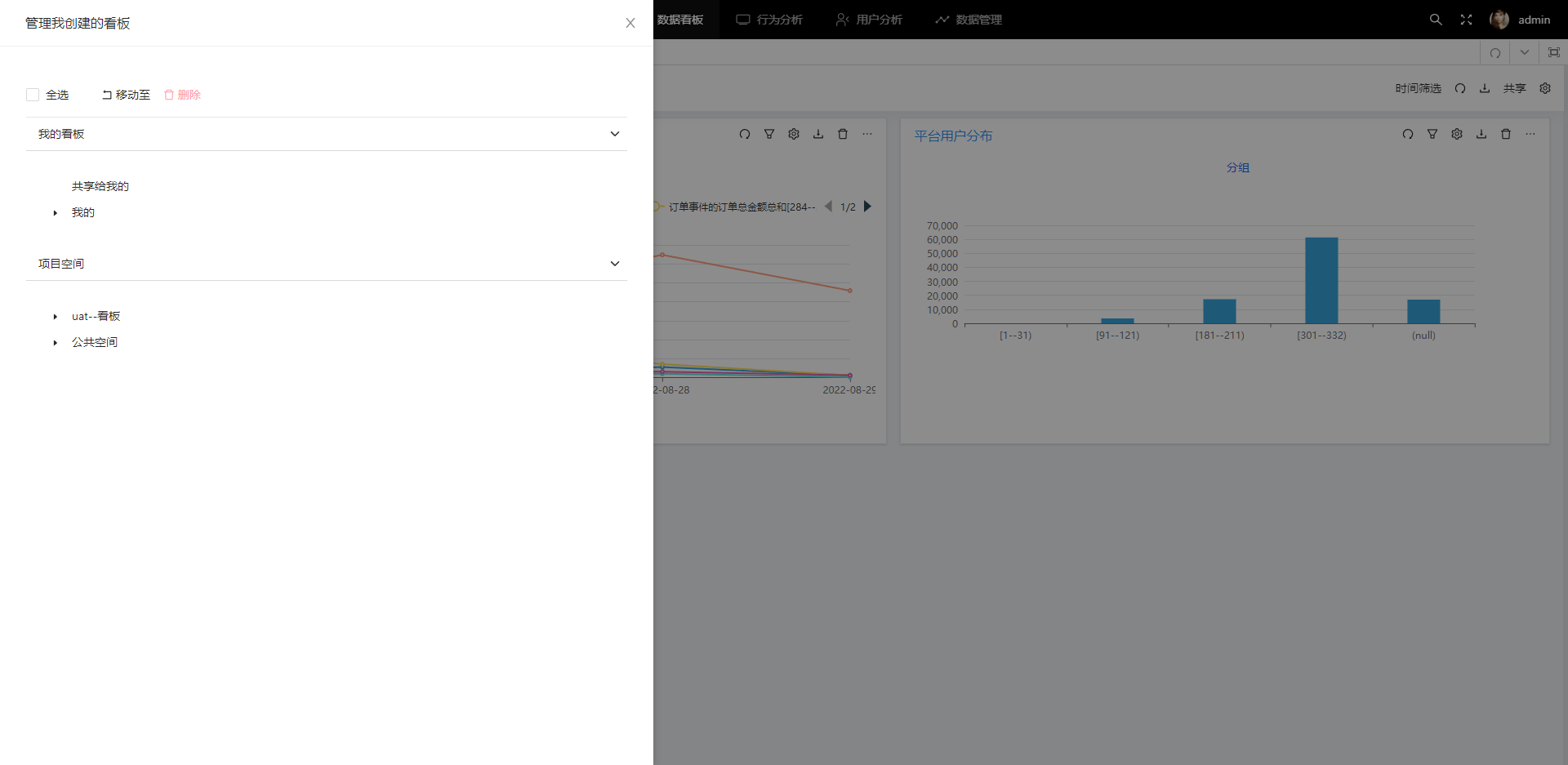The image size is (1568, 765).
Task: Open more options on the 平台用户分布 chart
Action: (x=1530, y=134)
